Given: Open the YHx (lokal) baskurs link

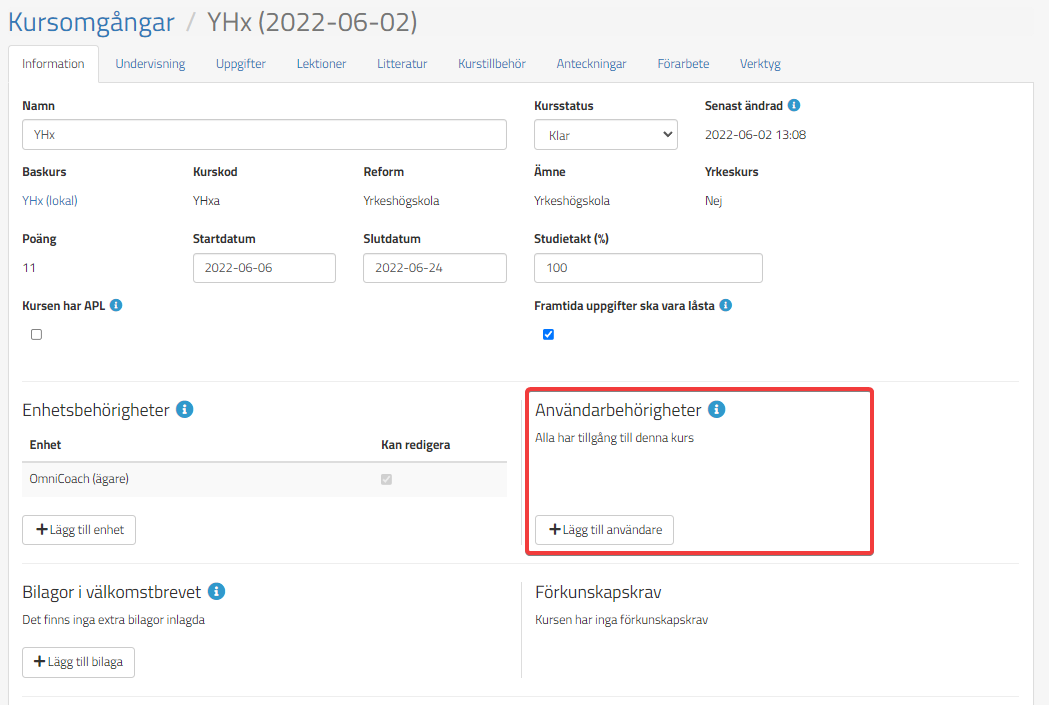Looking at the screenshot, I should (50, 200).
